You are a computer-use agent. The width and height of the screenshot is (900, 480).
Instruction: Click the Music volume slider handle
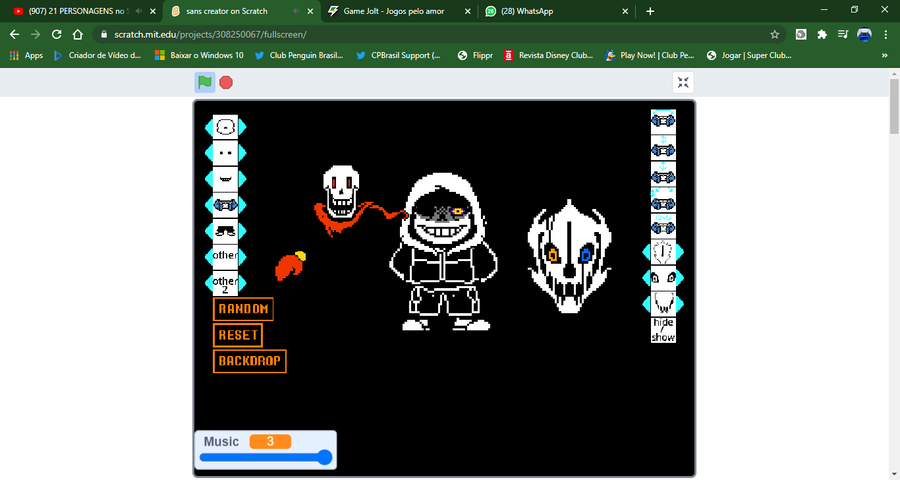[325, 457]
